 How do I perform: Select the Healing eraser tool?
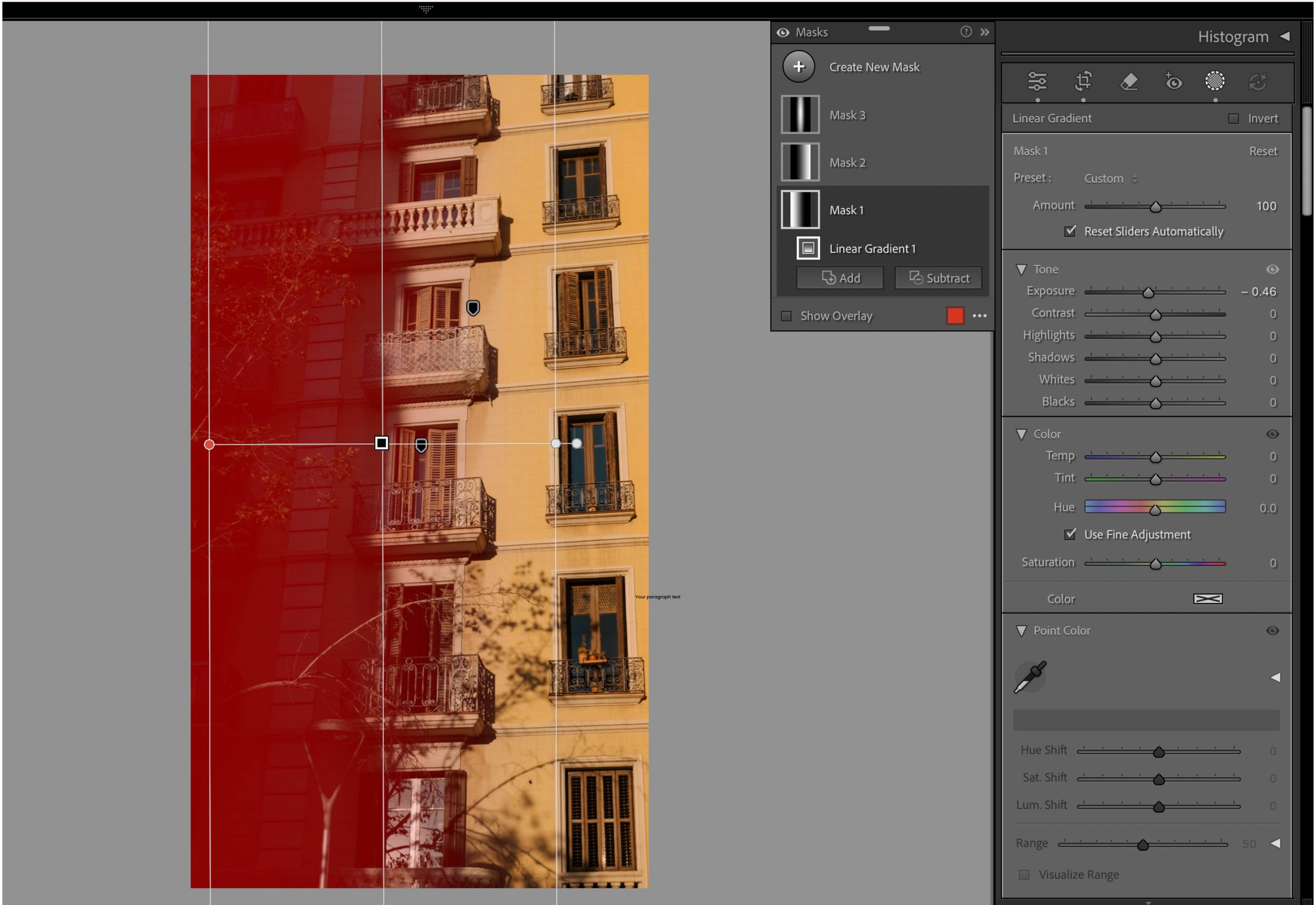[x=1129, y=82]
